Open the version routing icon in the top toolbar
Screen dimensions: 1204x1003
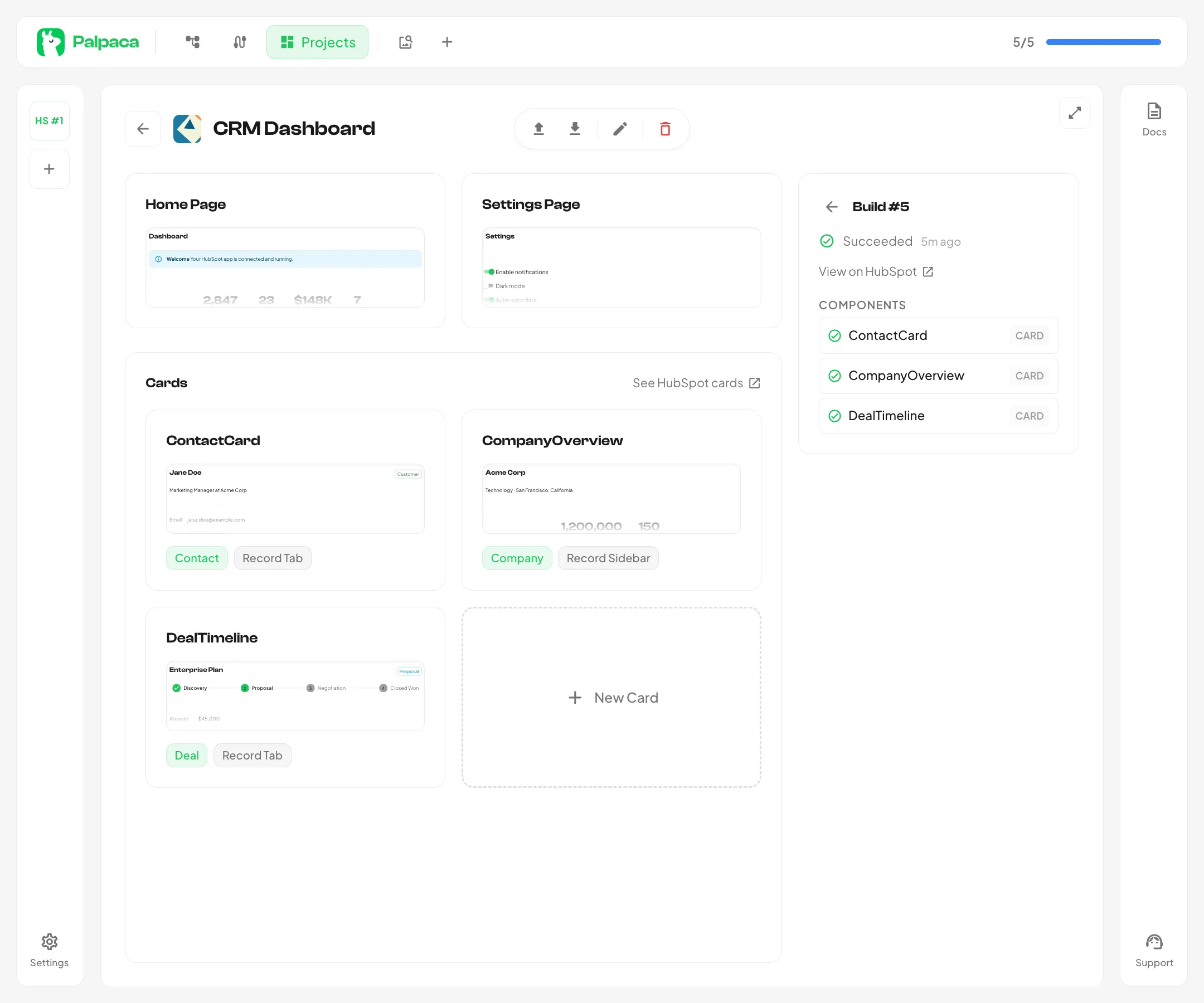(239, 42)
